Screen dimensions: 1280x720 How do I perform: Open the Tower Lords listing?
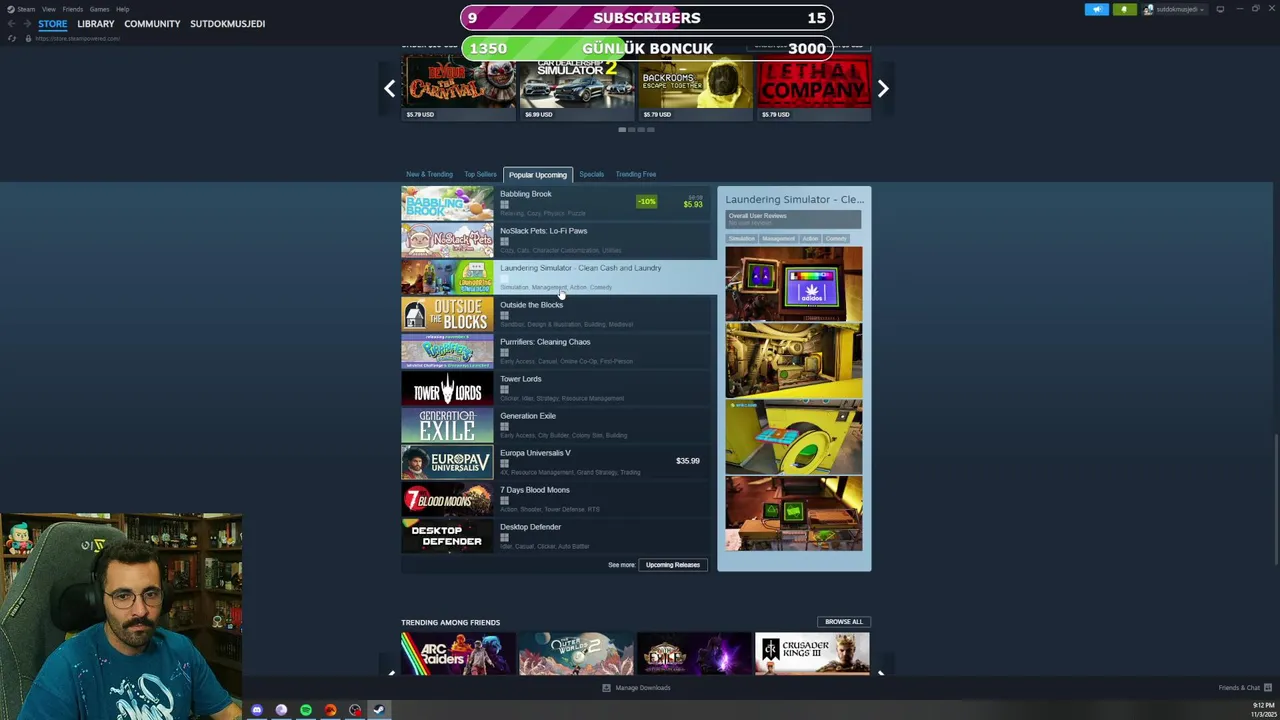558,388
